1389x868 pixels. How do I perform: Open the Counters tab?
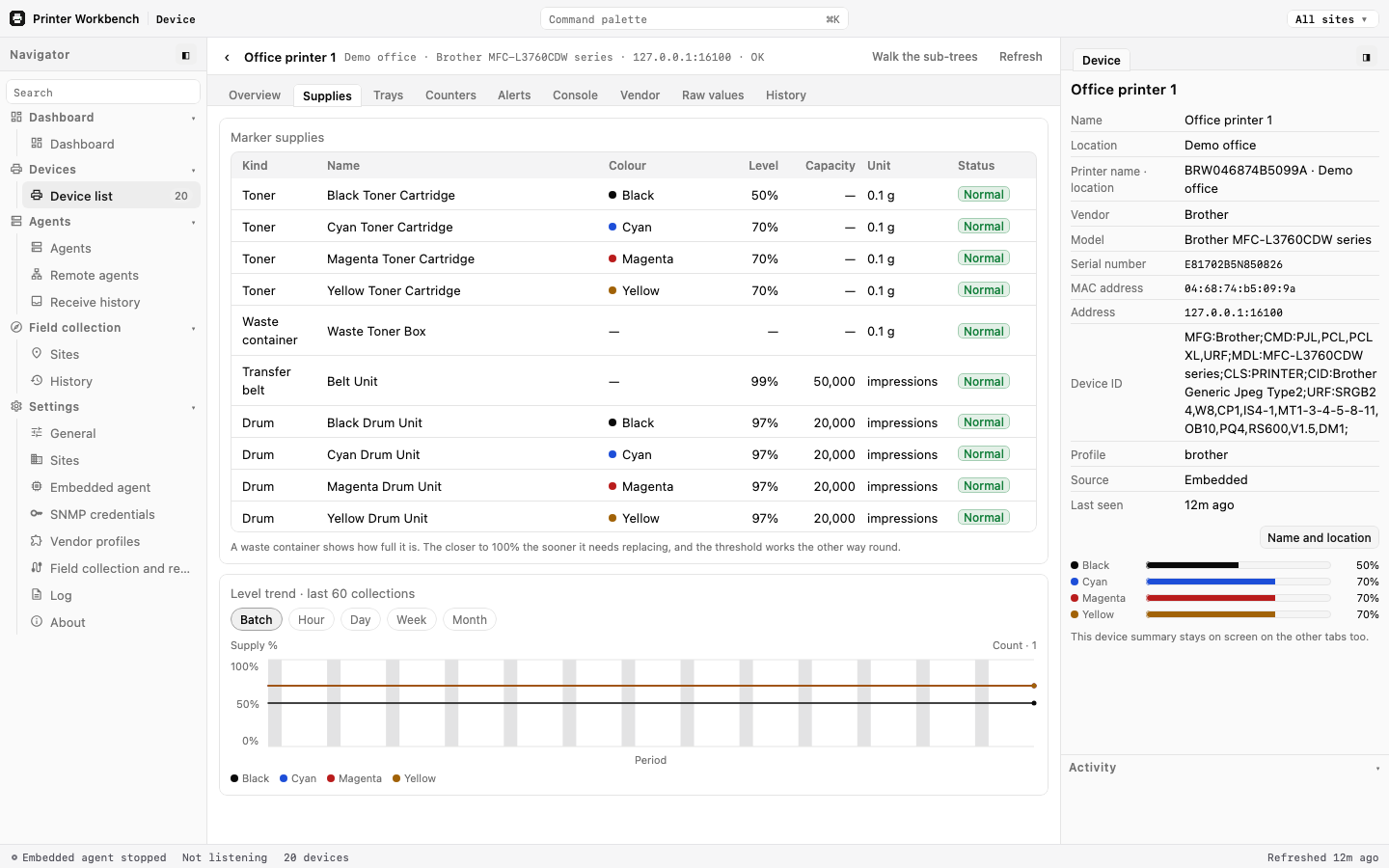450,95
